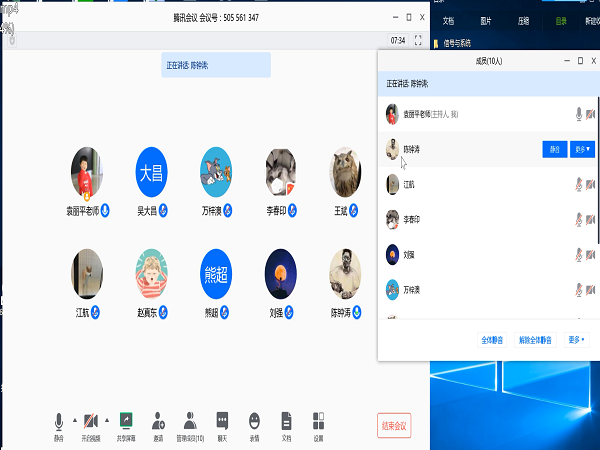Click 李春印 avatar in the grid
Viewport: 600px width, 450px height.
point(280,172)
